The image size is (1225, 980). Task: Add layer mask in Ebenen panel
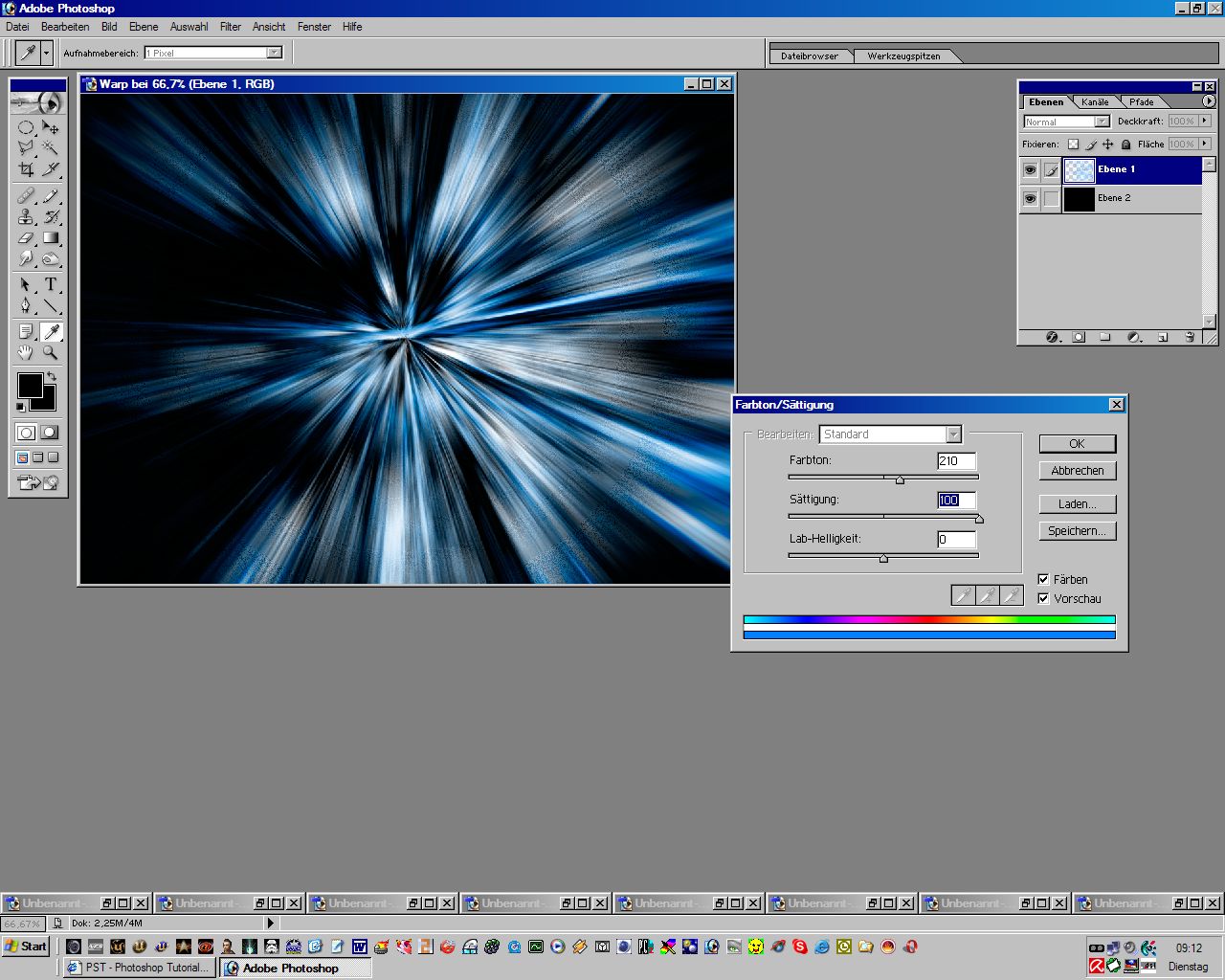1079,337
